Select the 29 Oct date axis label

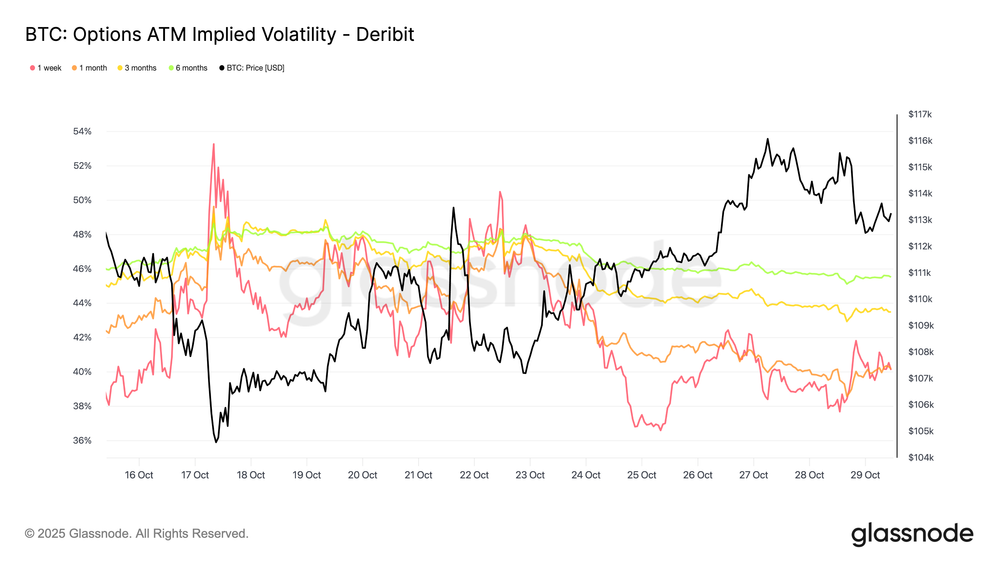pyautogui.click(x=865, y=475)
